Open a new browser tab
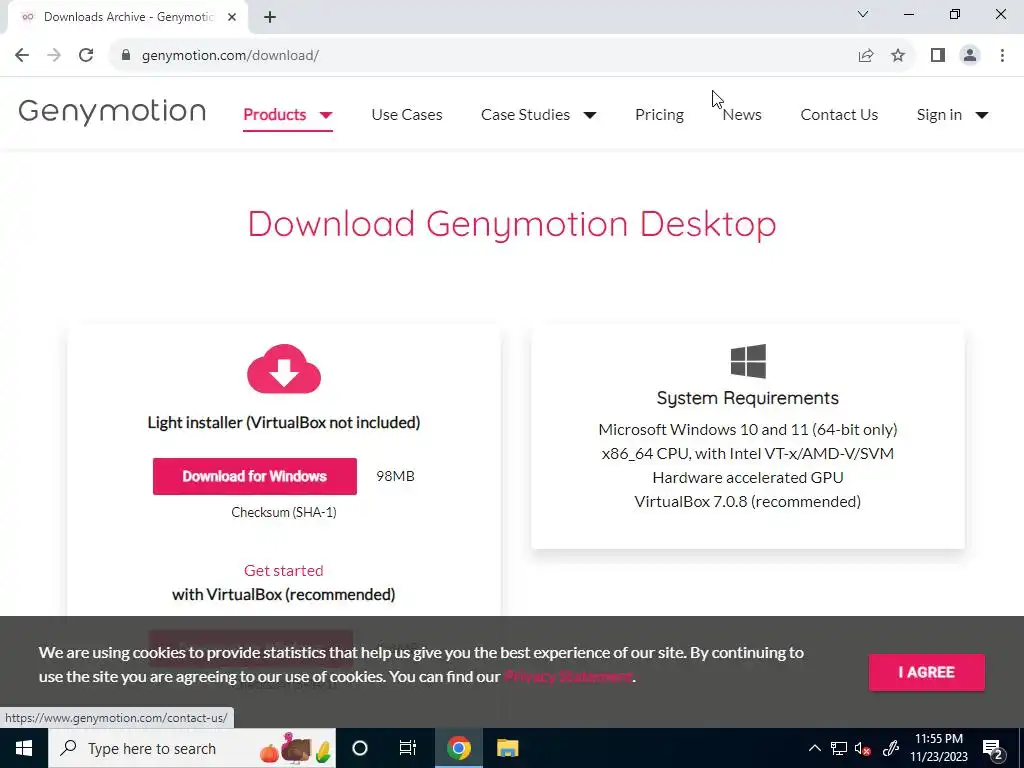 point(270,17)
